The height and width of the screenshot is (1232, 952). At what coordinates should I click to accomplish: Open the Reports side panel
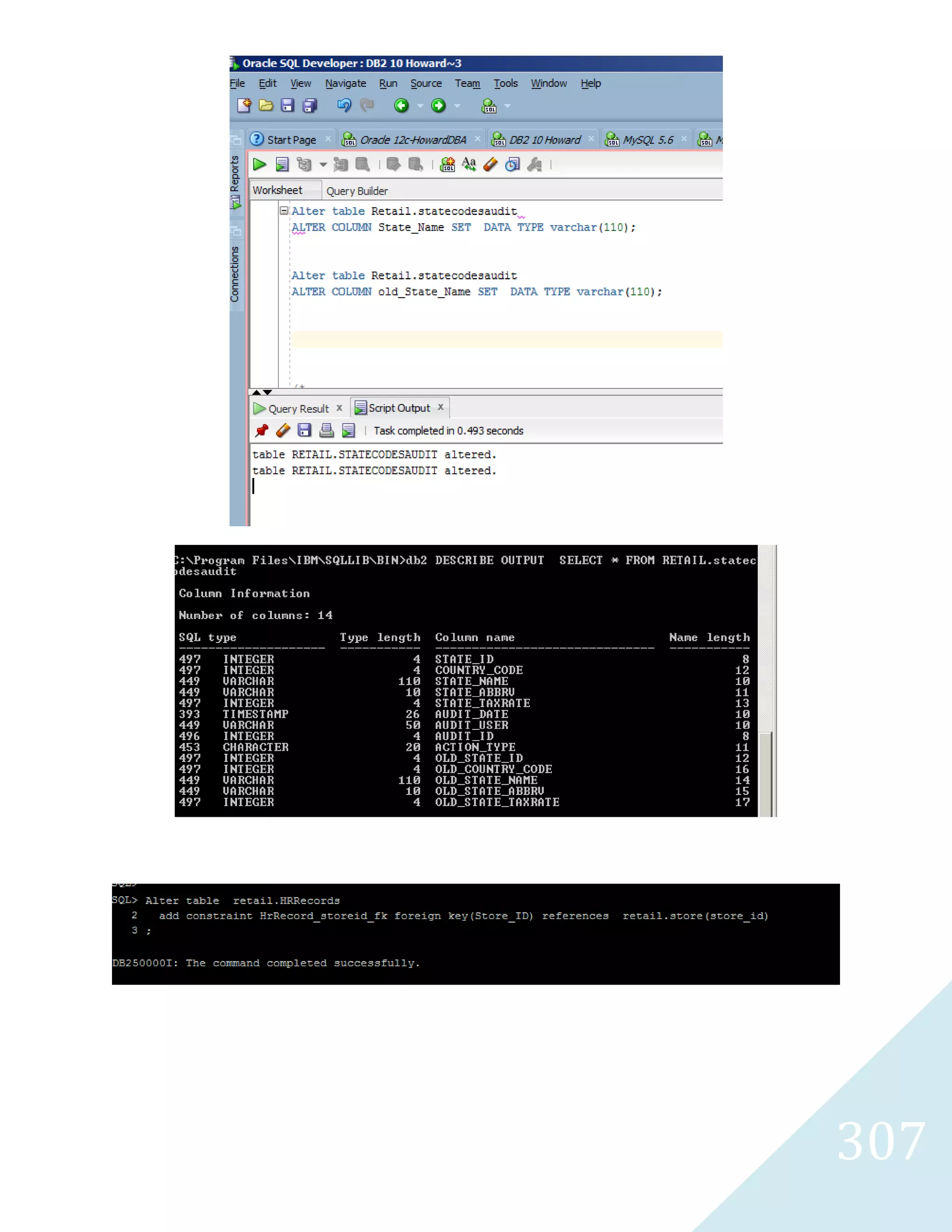tap(236, 182)
